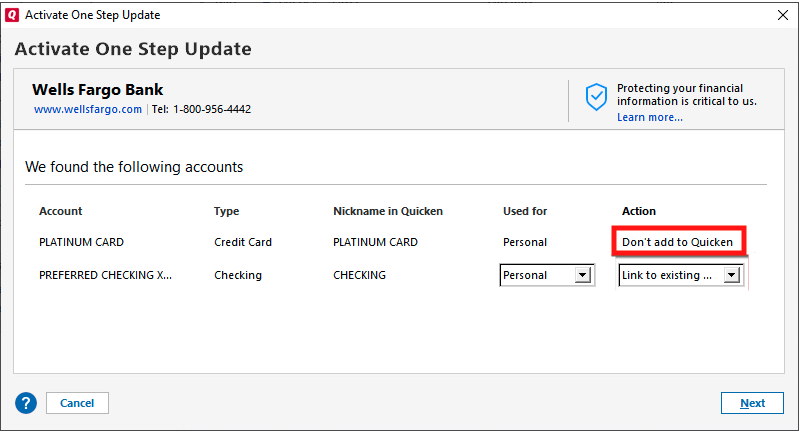Click the Quicken logo in title bar
Viewport: 801px width, 434px height.
coord(11,15)
